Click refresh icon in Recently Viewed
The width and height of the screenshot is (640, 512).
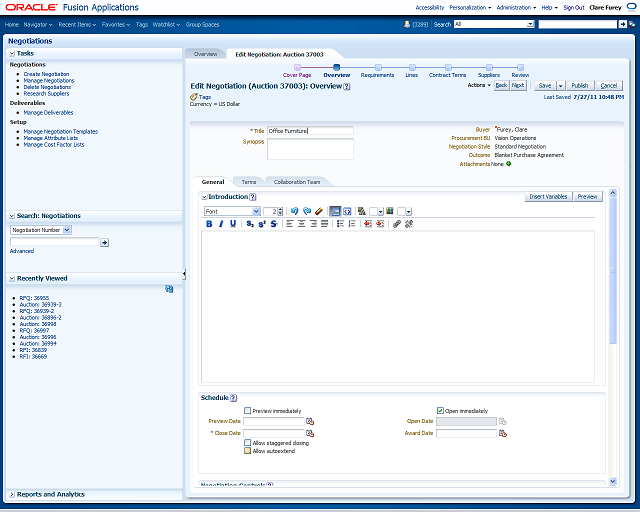pos(169,289)
